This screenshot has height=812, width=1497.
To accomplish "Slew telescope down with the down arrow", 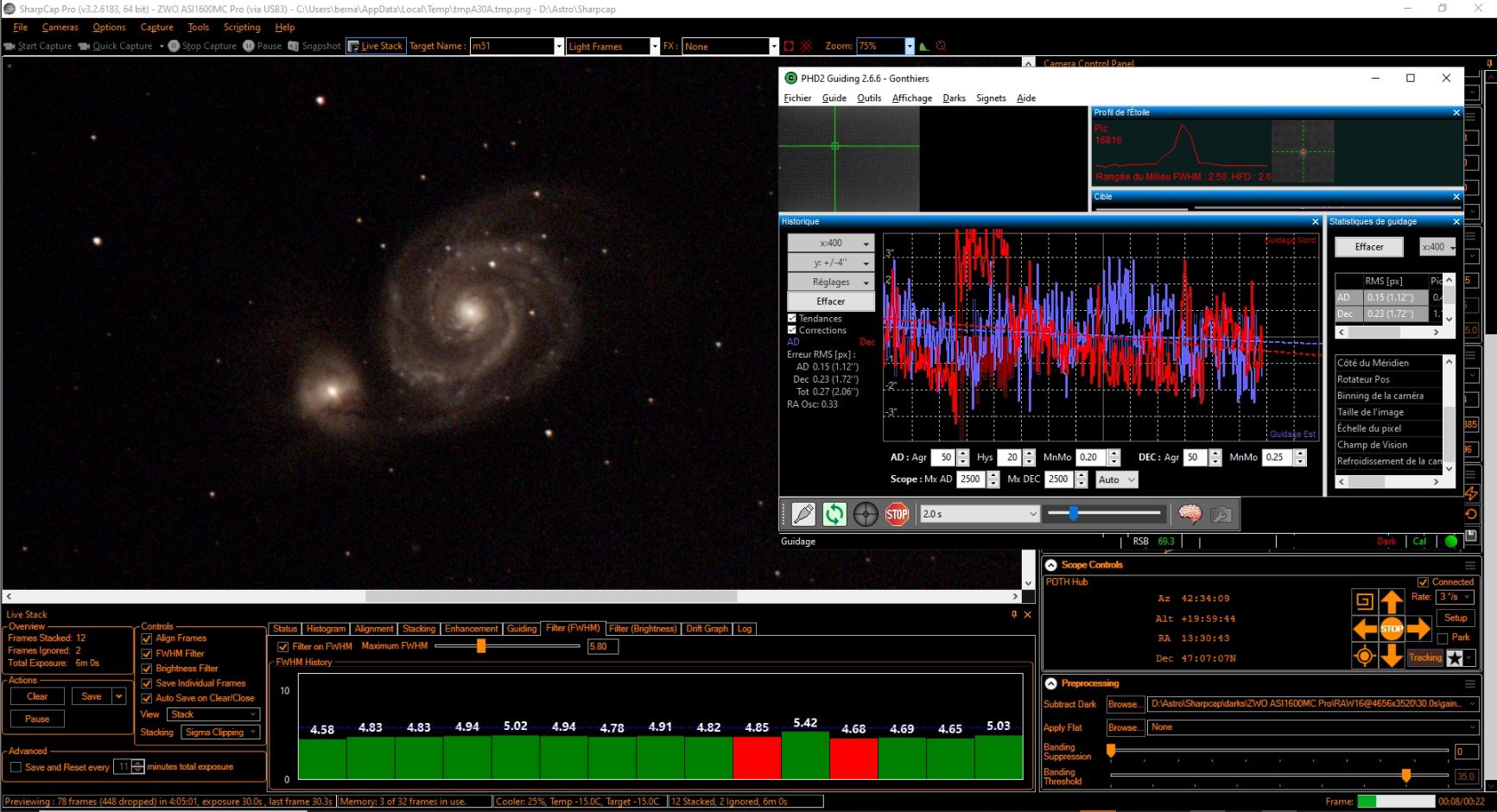I will (x=1392, y=657).
